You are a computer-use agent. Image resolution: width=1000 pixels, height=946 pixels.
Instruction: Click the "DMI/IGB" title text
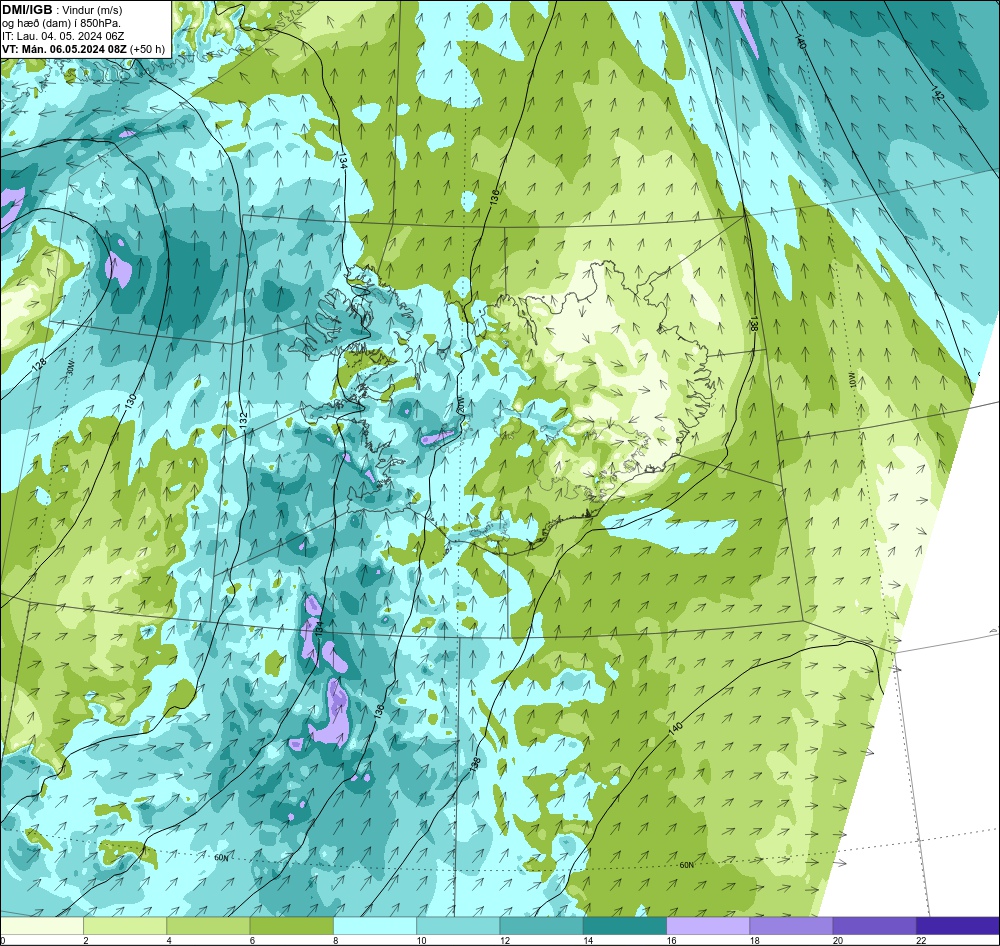[27, 10]
